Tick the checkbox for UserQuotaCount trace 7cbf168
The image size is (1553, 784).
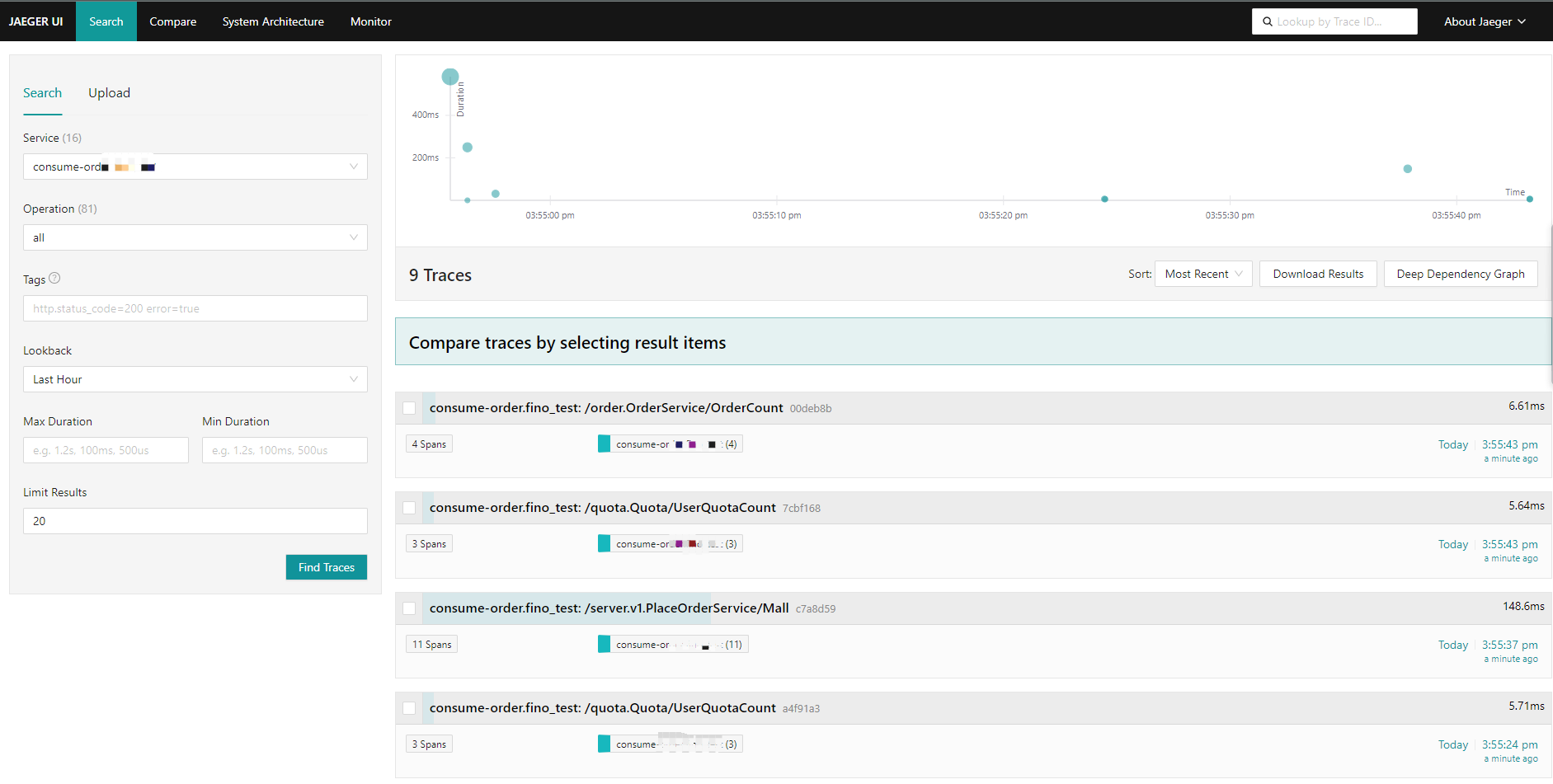[x=409, y=508]
